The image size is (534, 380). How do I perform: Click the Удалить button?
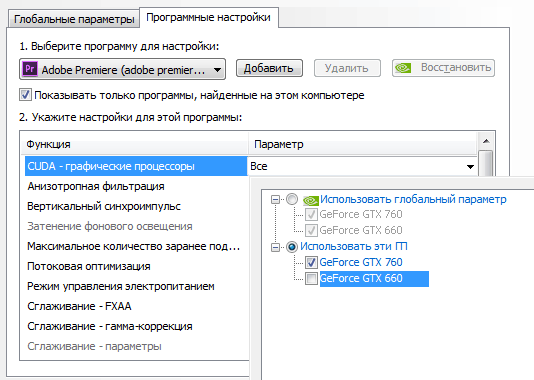point(347,68)
